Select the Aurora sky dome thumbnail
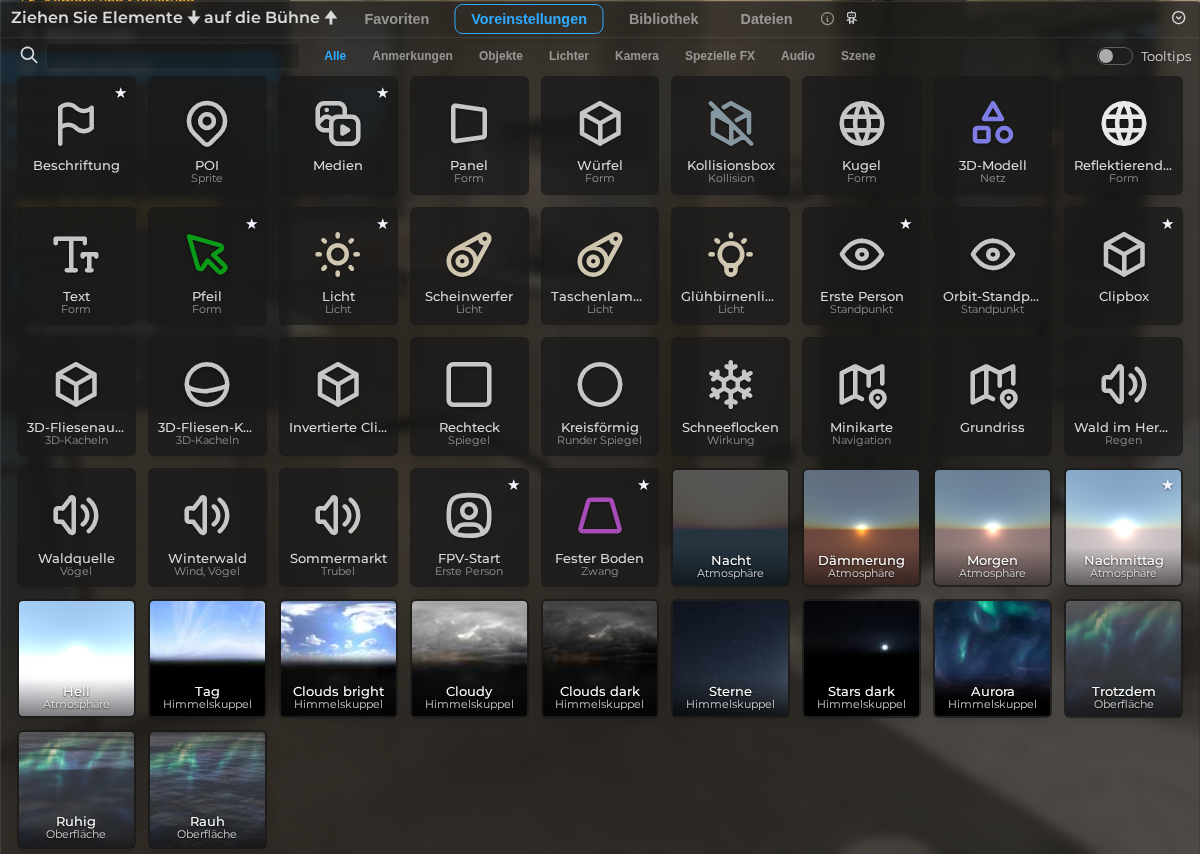1200x854 pixels. click(993, 658)
